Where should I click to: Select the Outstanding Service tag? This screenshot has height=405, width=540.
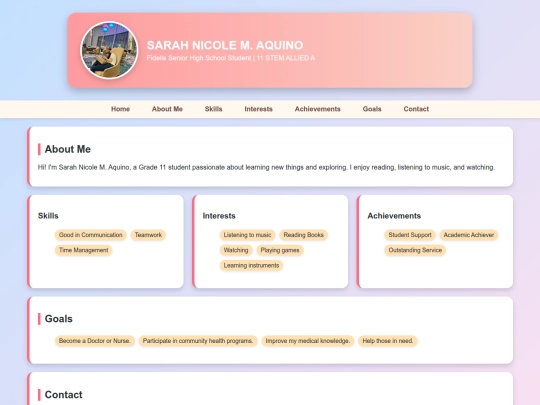[415, 250]
